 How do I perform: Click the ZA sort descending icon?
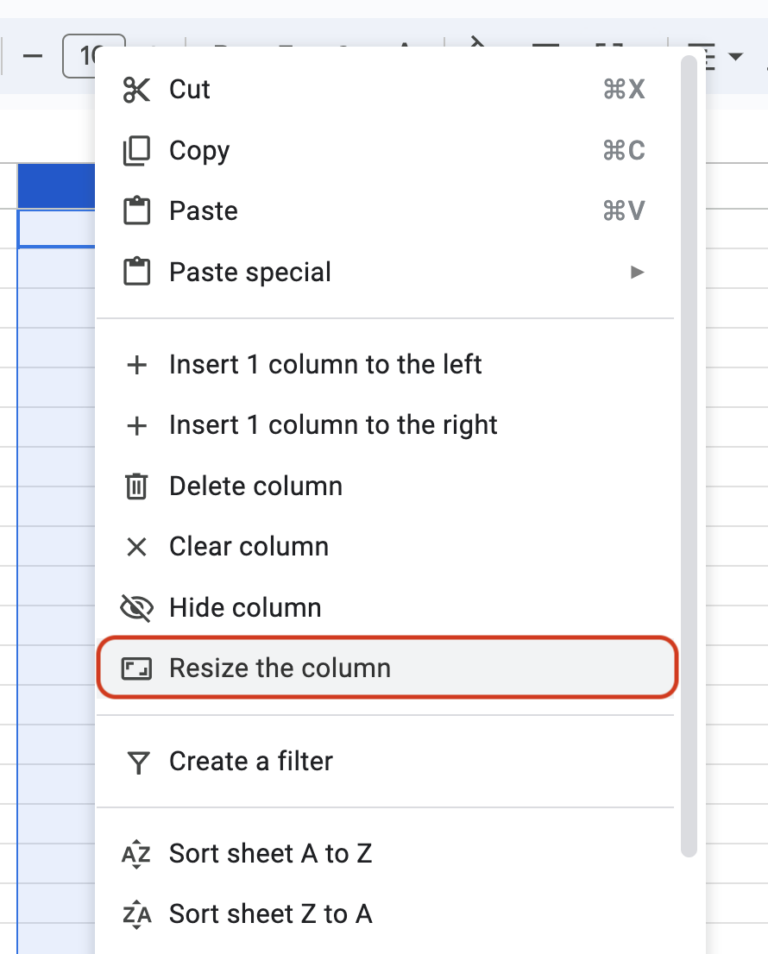pyautogui.click(x=136, y=914)
